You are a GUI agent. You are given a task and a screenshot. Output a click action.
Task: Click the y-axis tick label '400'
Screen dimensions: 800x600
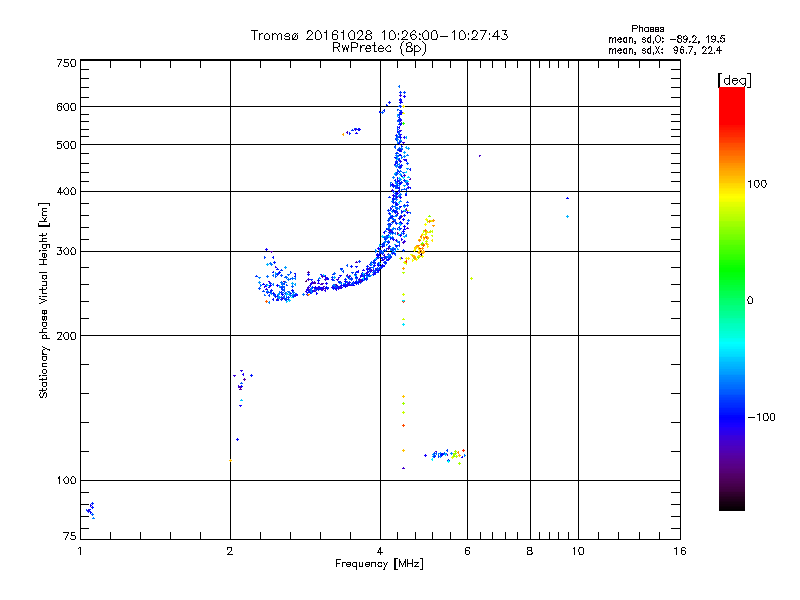[x=66, y=191]
